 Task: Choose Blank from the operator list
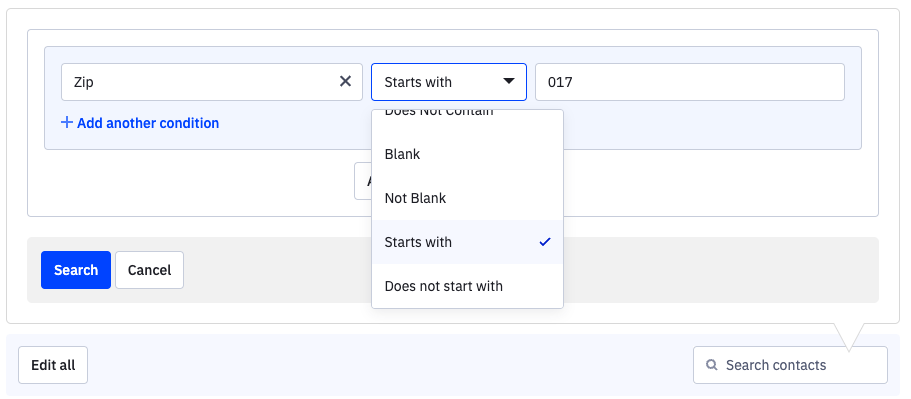(467, 154)
